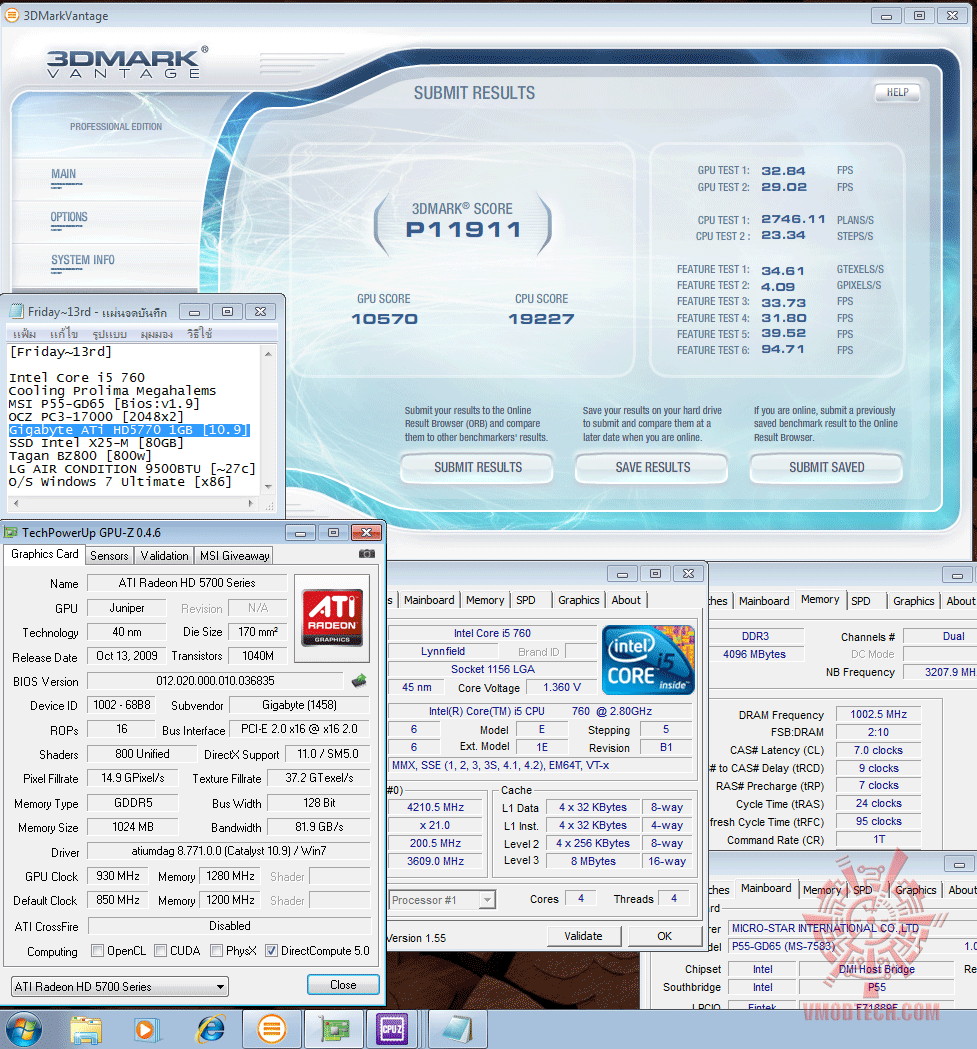The height and width of the screenshot is (1049, 977).
Task: Click the Close button in GPU-Z
Action: coord(343,985)
